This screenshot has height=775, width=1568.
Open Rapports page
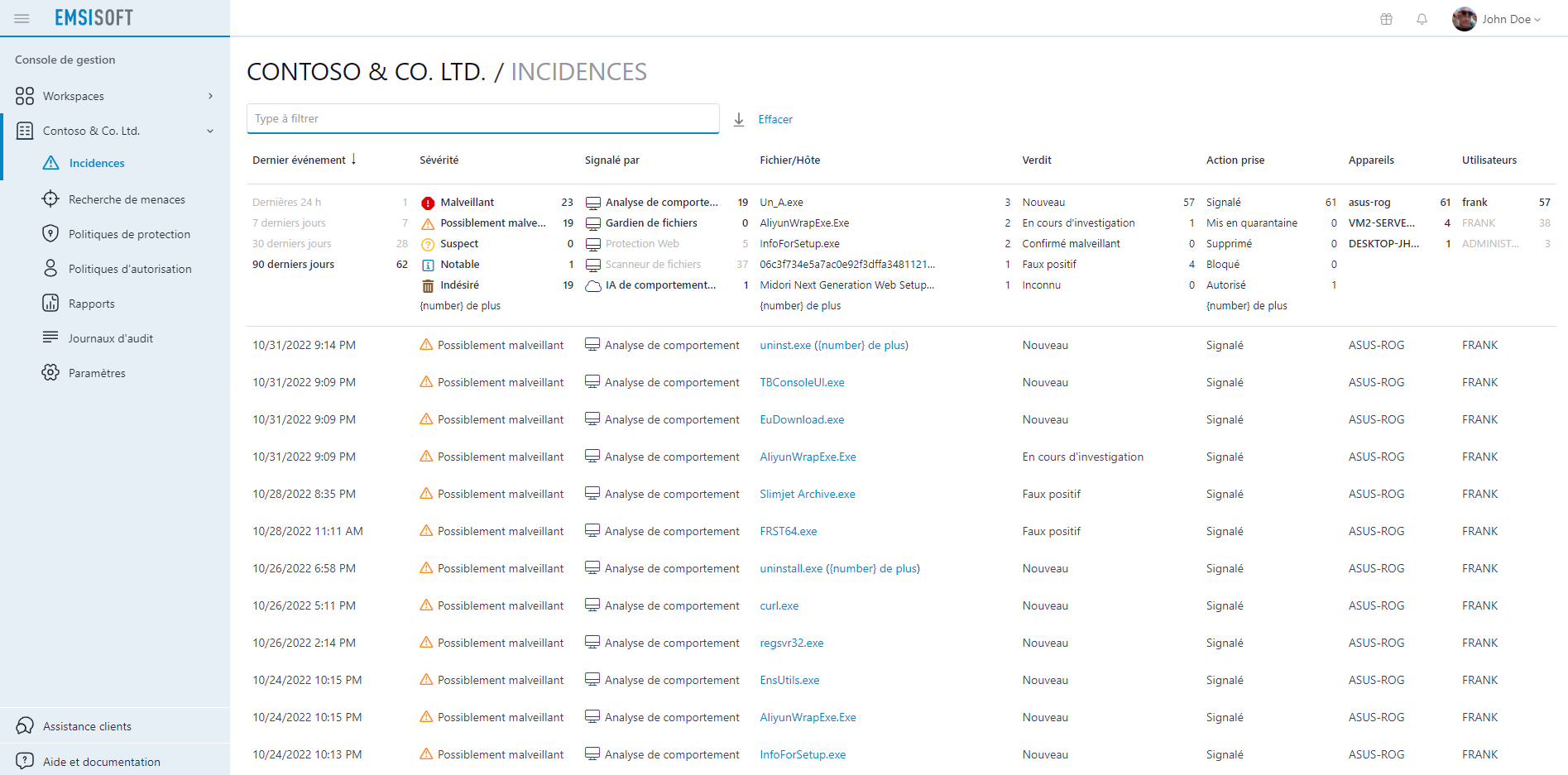[91, 304]
